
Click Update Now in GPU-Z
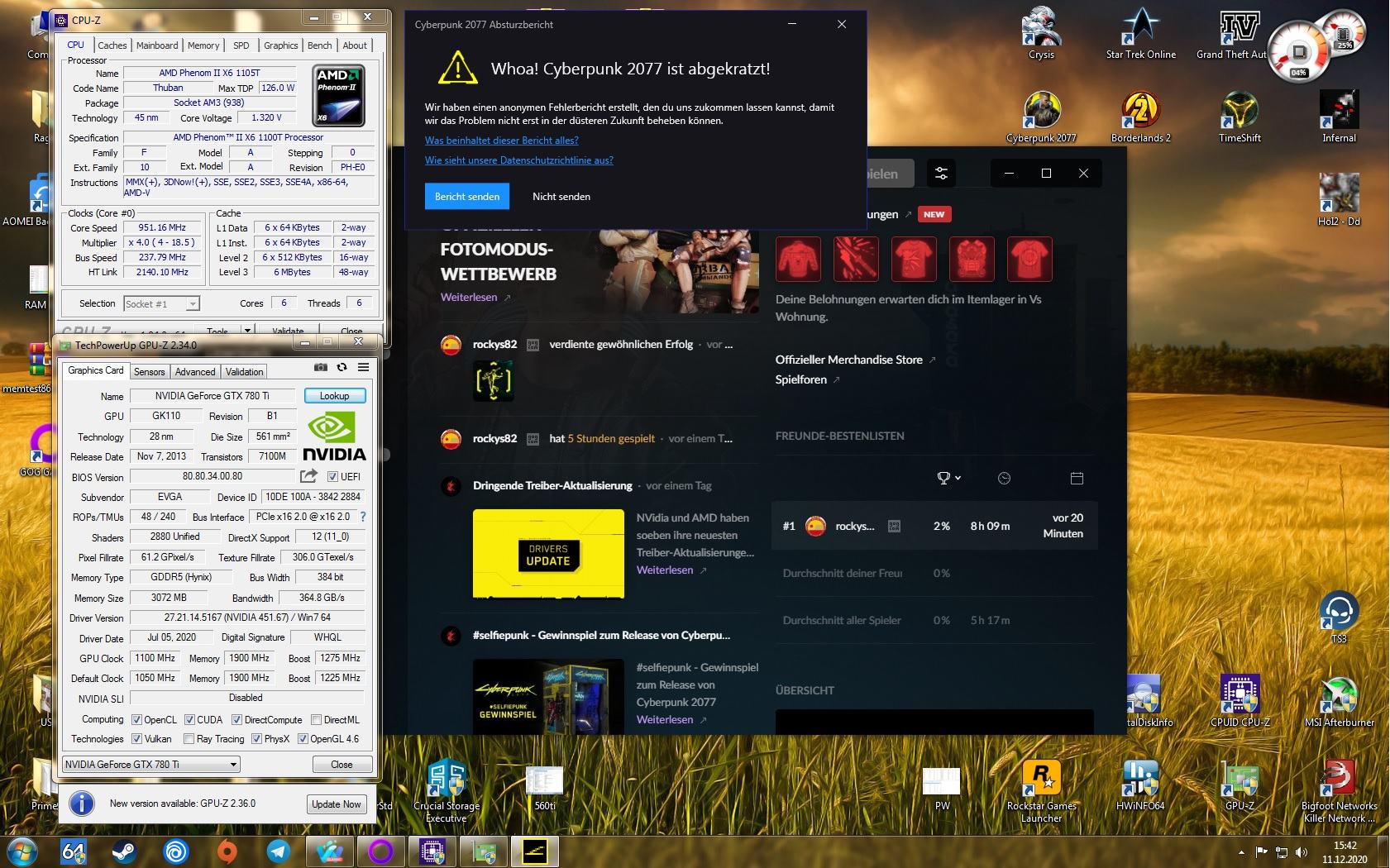[x=336, y=804]
